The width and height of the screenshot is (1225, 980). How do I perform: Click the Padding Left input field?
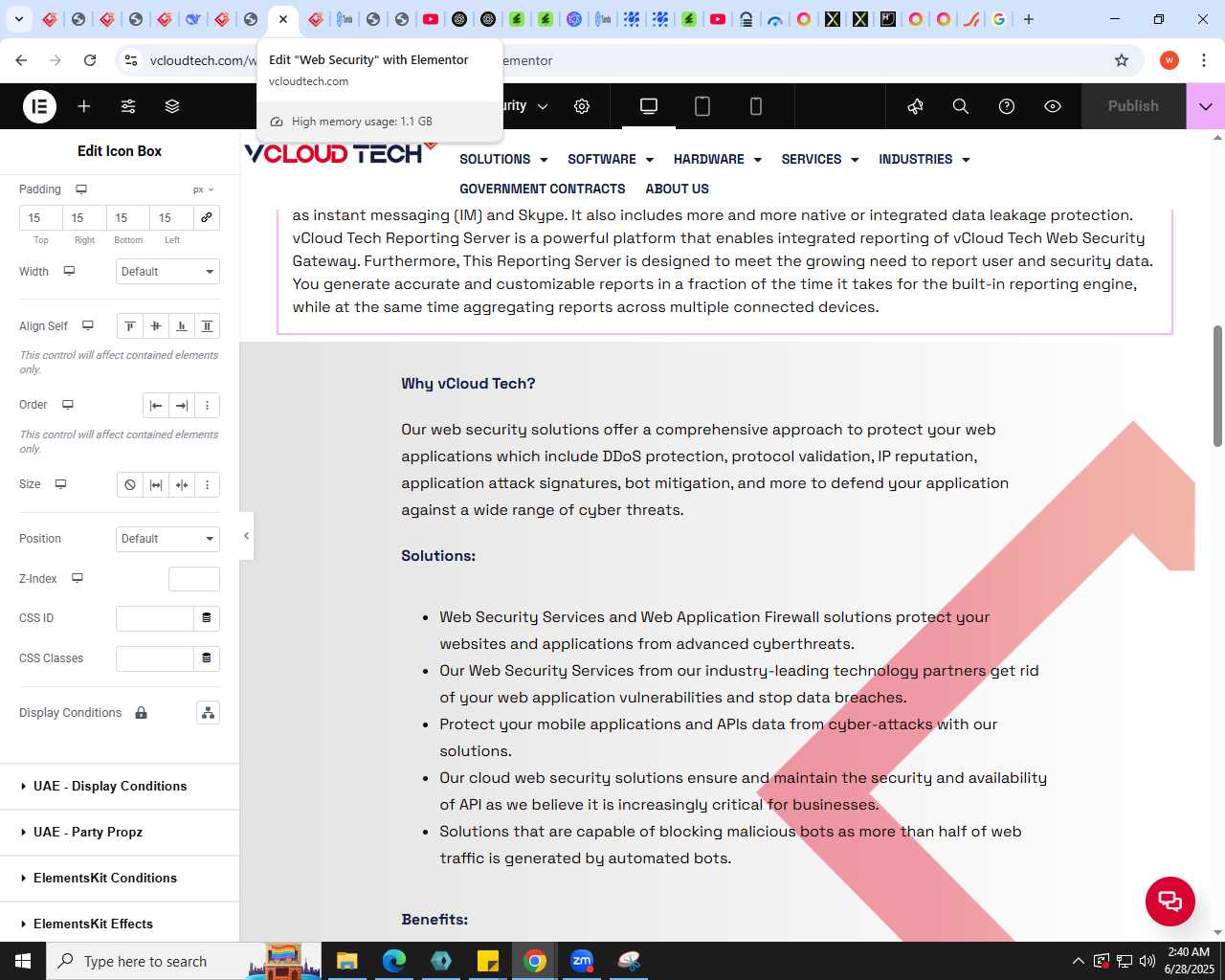[172, 218]
